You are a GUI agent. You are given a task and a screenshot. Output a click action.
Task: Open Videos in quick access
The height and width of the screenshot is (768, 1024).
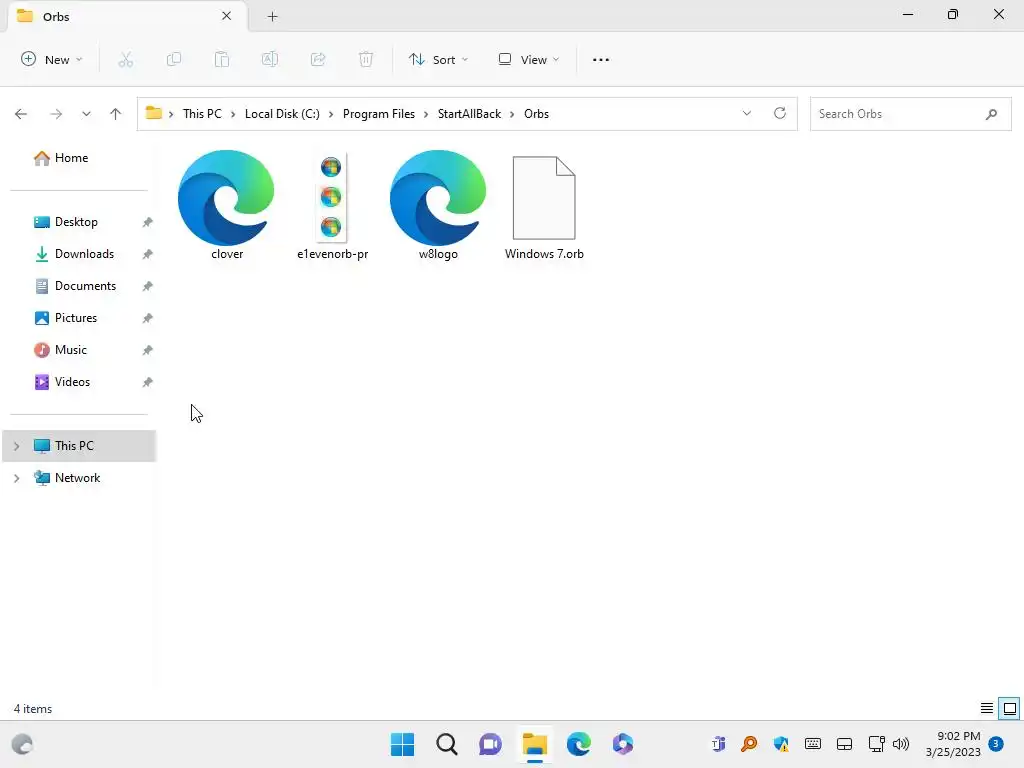[x=72, y=382]
